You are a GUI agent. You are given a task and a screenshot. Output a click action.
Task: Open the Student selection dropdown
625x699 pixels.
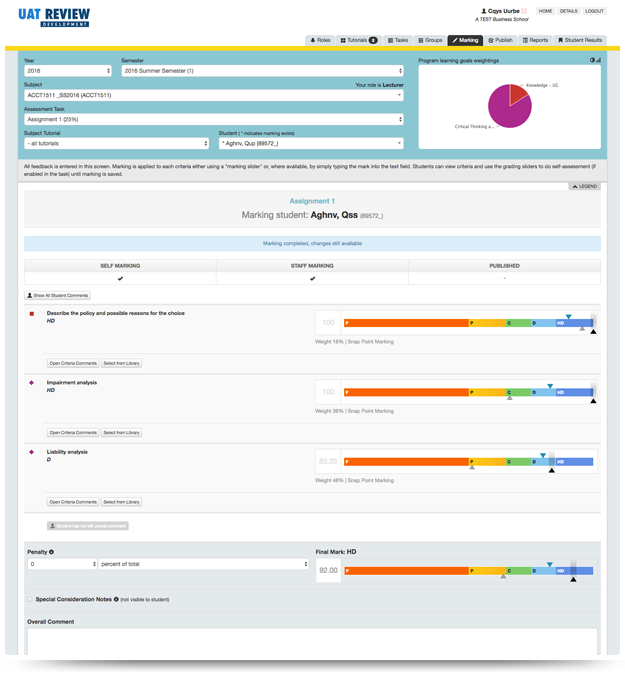pos(310,143)
